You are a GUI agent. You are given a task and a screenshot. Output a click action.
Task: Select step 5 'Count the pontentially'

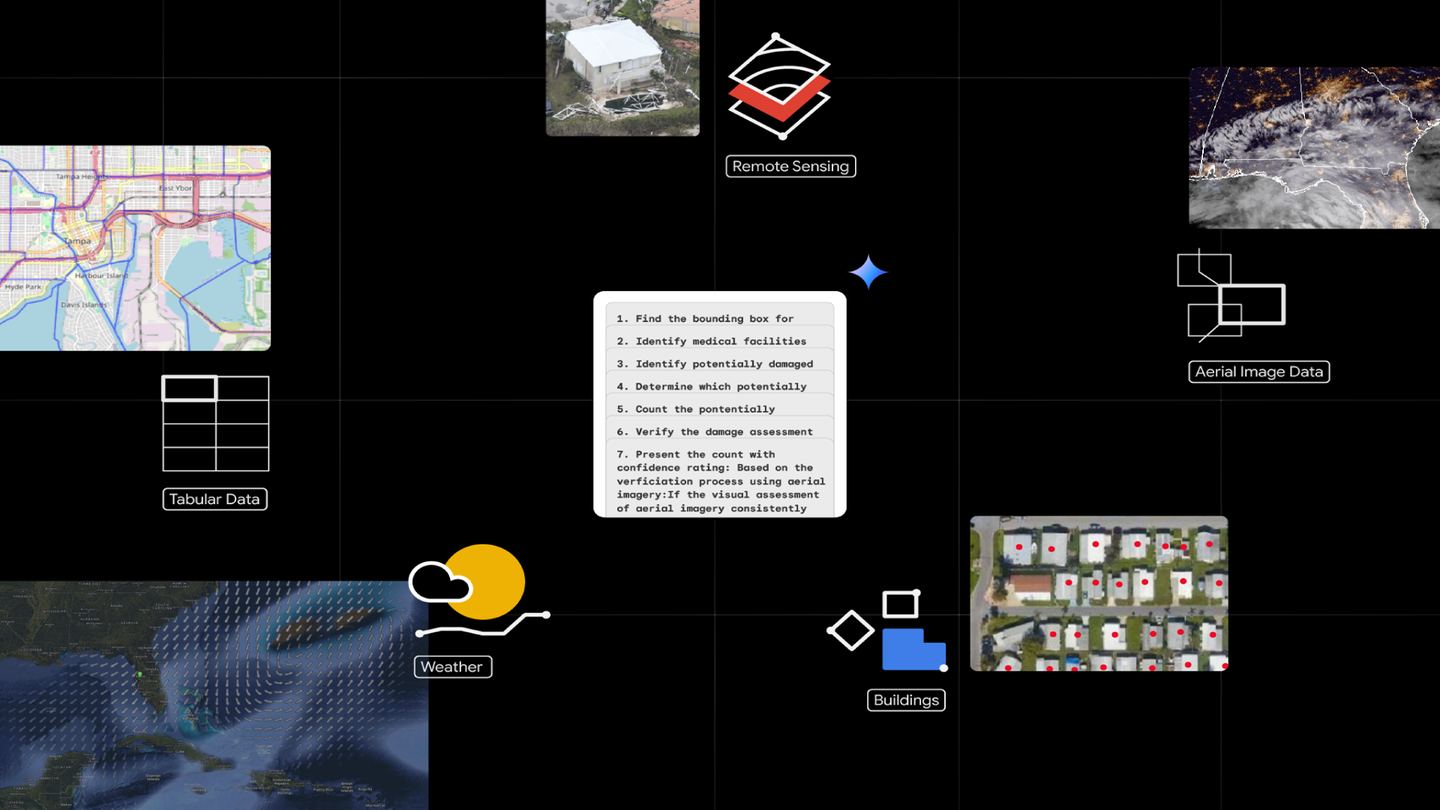(718, 408)
